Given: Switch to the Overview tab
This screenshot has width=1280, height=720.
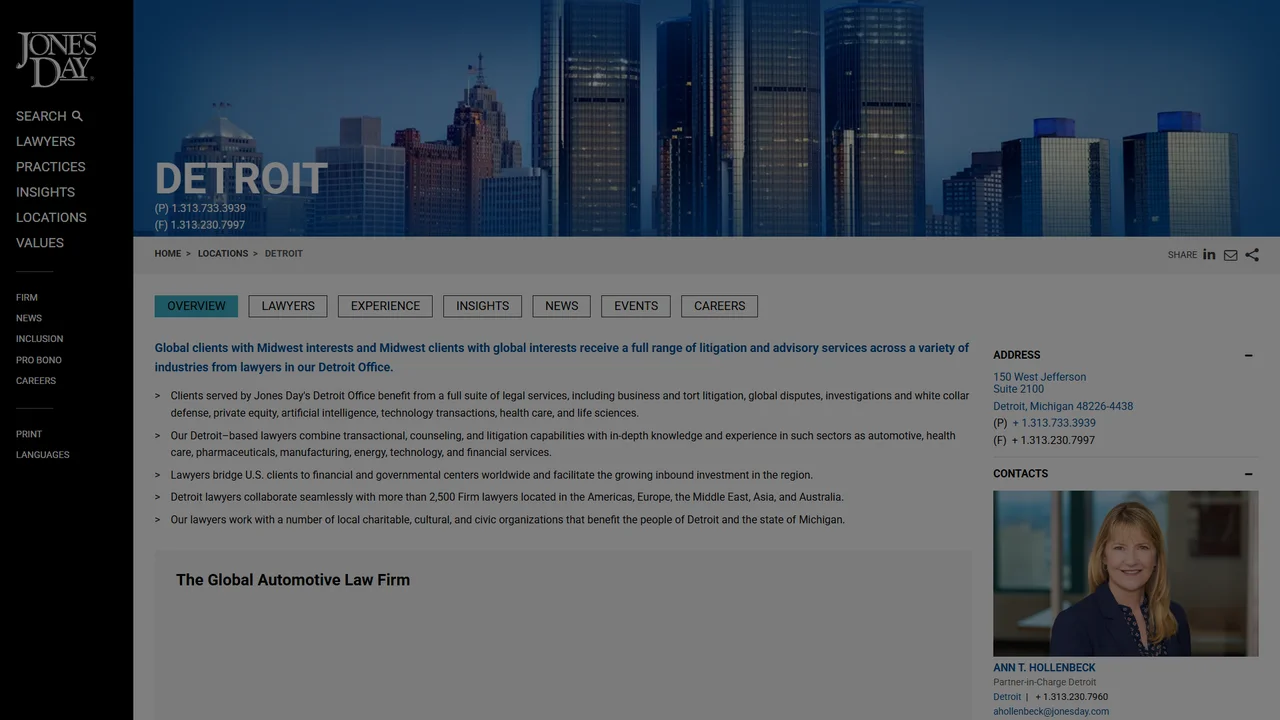Looking at the screenshot, I should 196,306.
